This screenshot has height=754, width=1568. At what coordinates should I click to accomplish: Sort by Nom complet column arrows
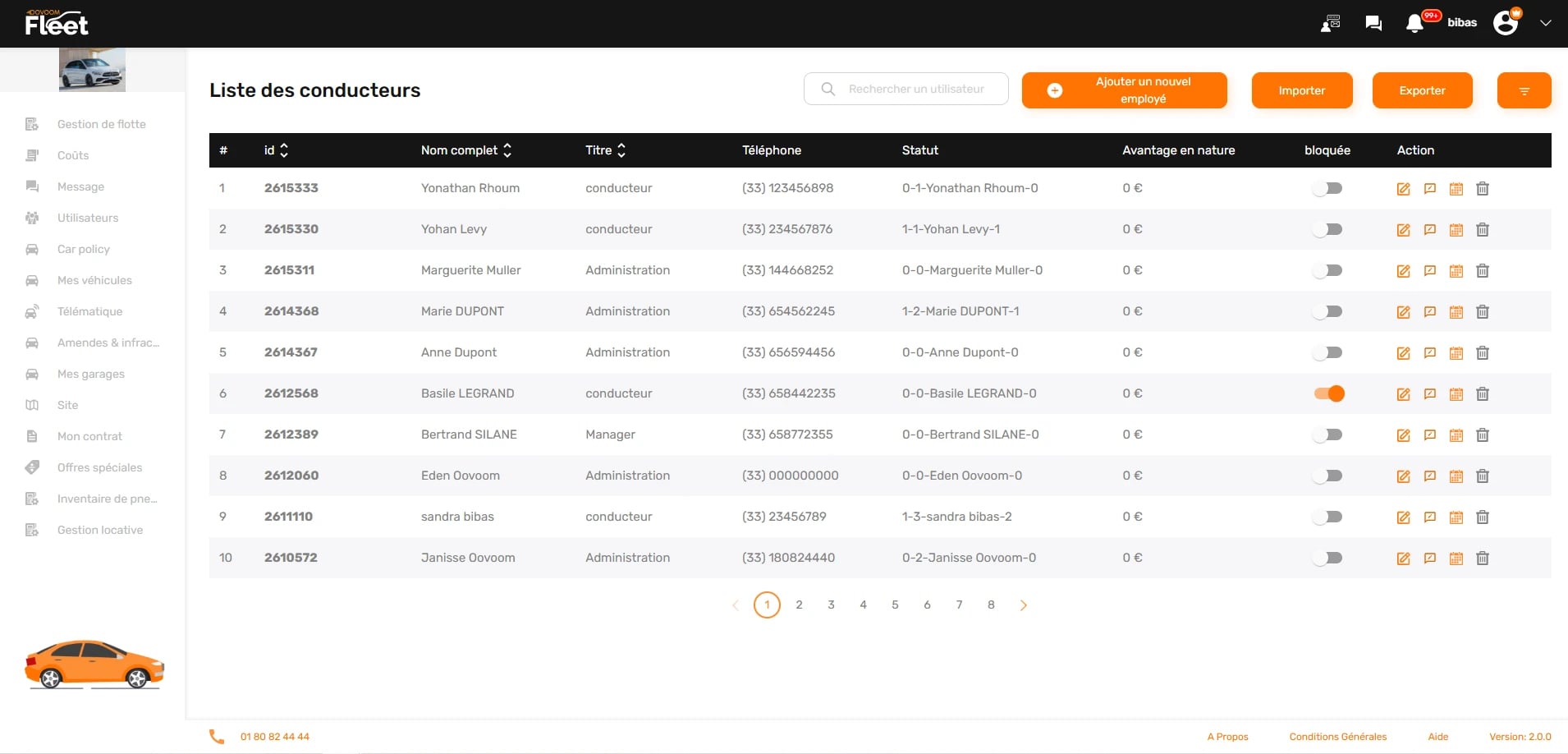point(507,150)
